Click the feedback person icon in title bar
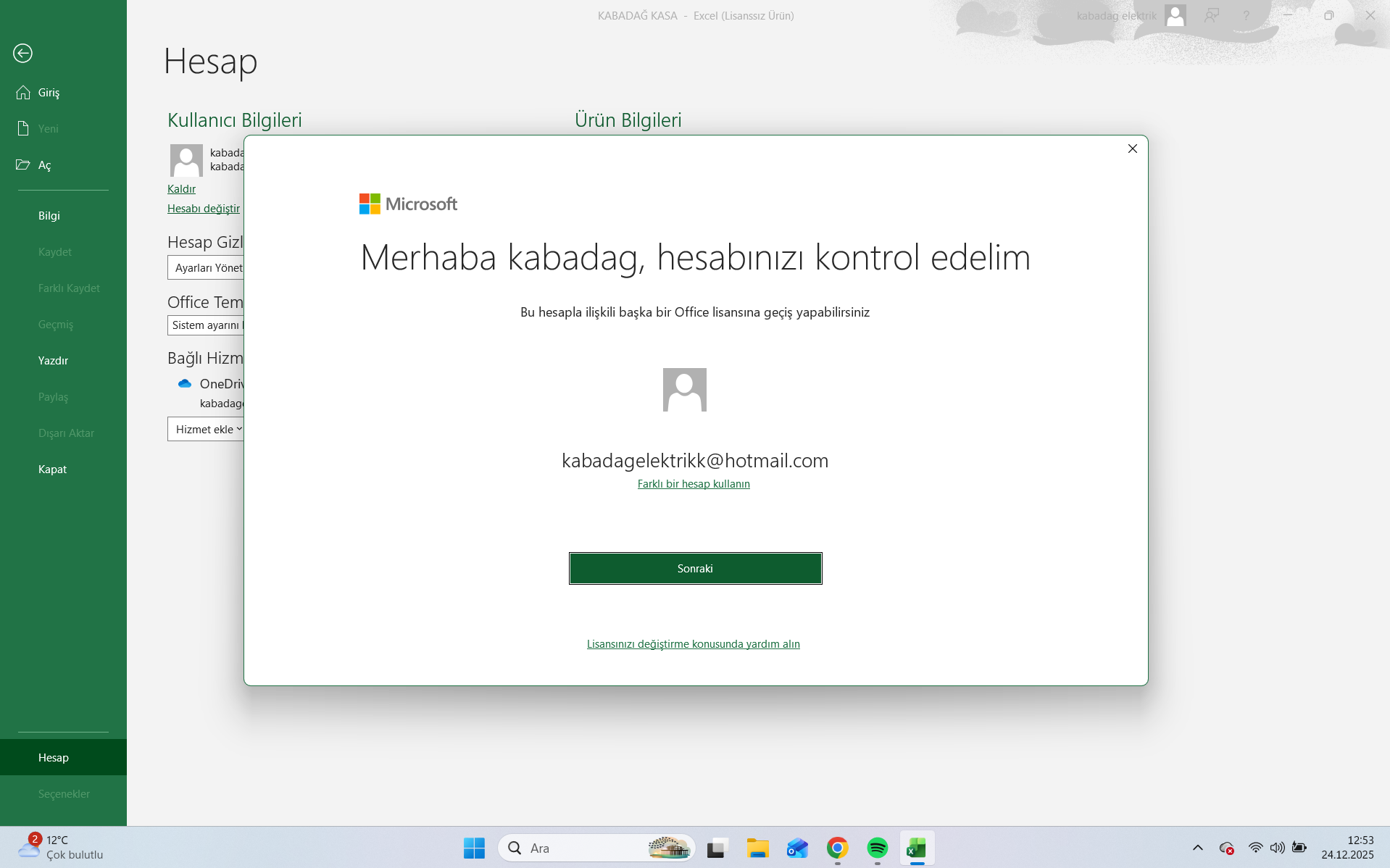 click(1212, 15)
